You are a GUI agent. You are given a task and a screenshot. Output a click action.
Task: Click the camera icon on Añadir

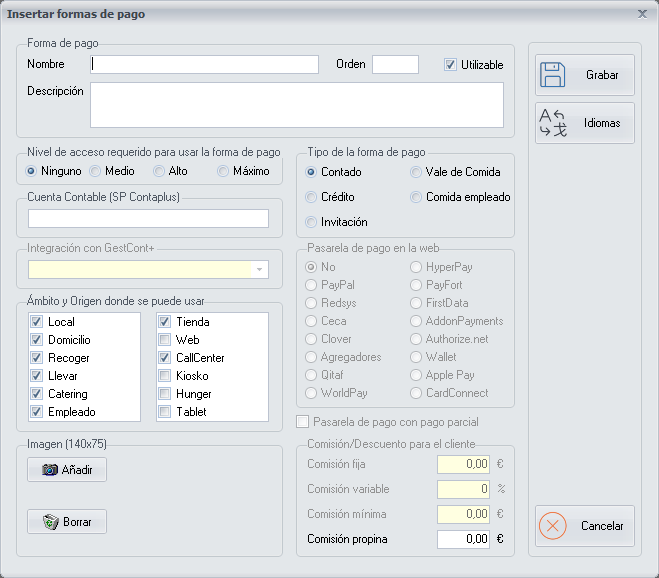(50, 470)
